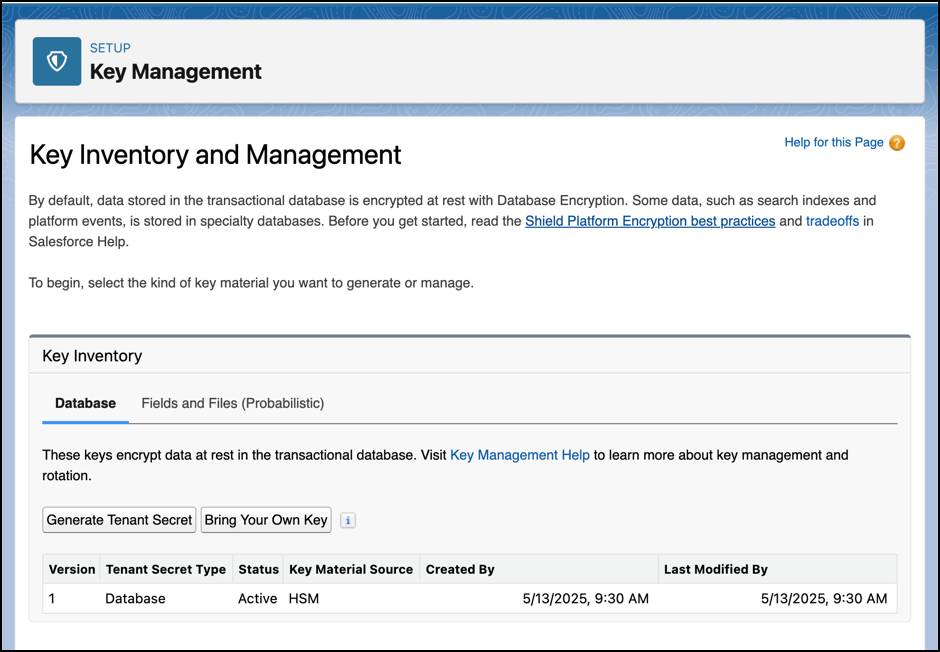Viewport: 940px width, 652px height.
Task: Click the Key Management page title
Action: pos(176,72)
